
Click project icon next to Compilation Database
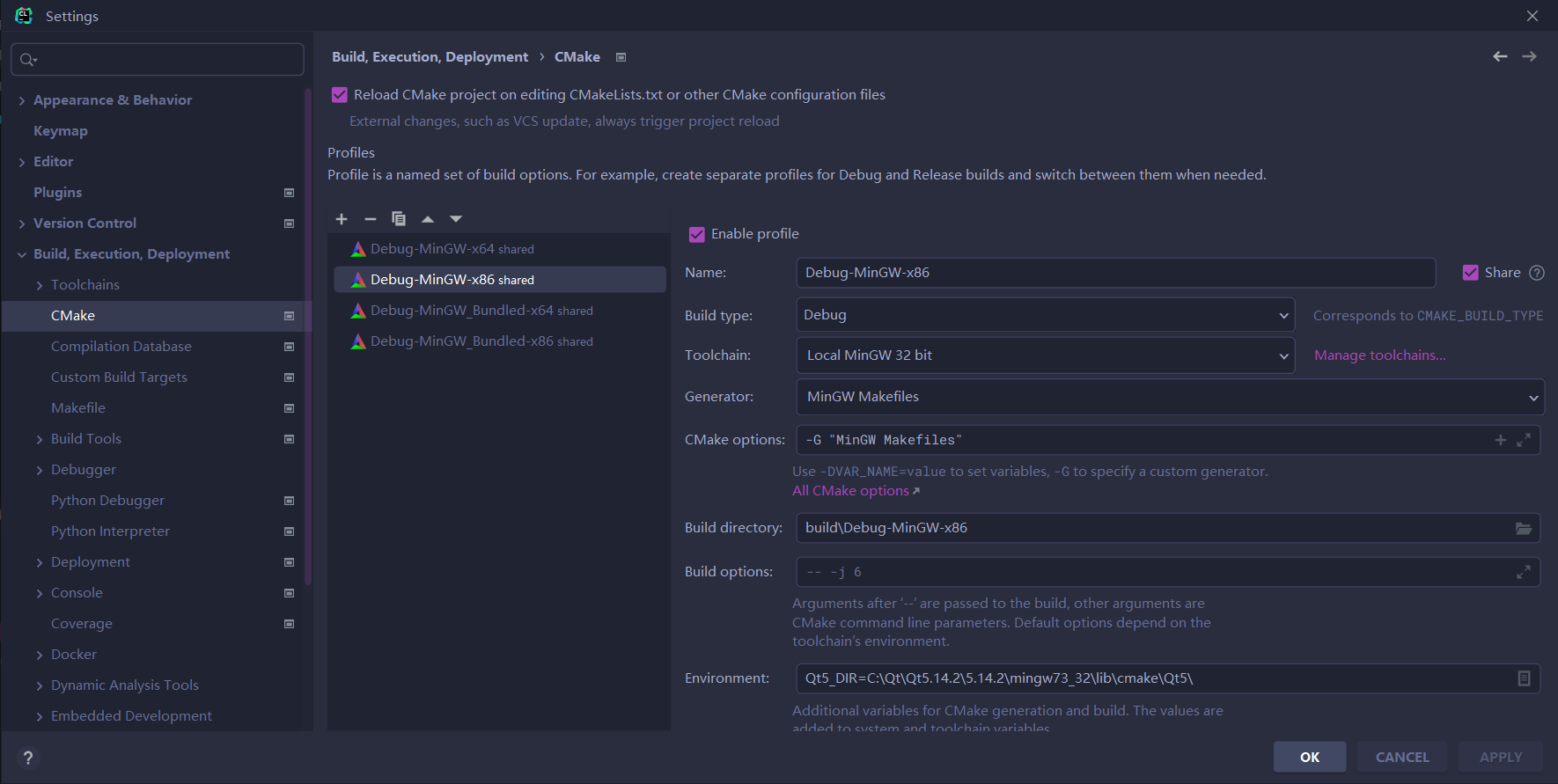point(289,347)
